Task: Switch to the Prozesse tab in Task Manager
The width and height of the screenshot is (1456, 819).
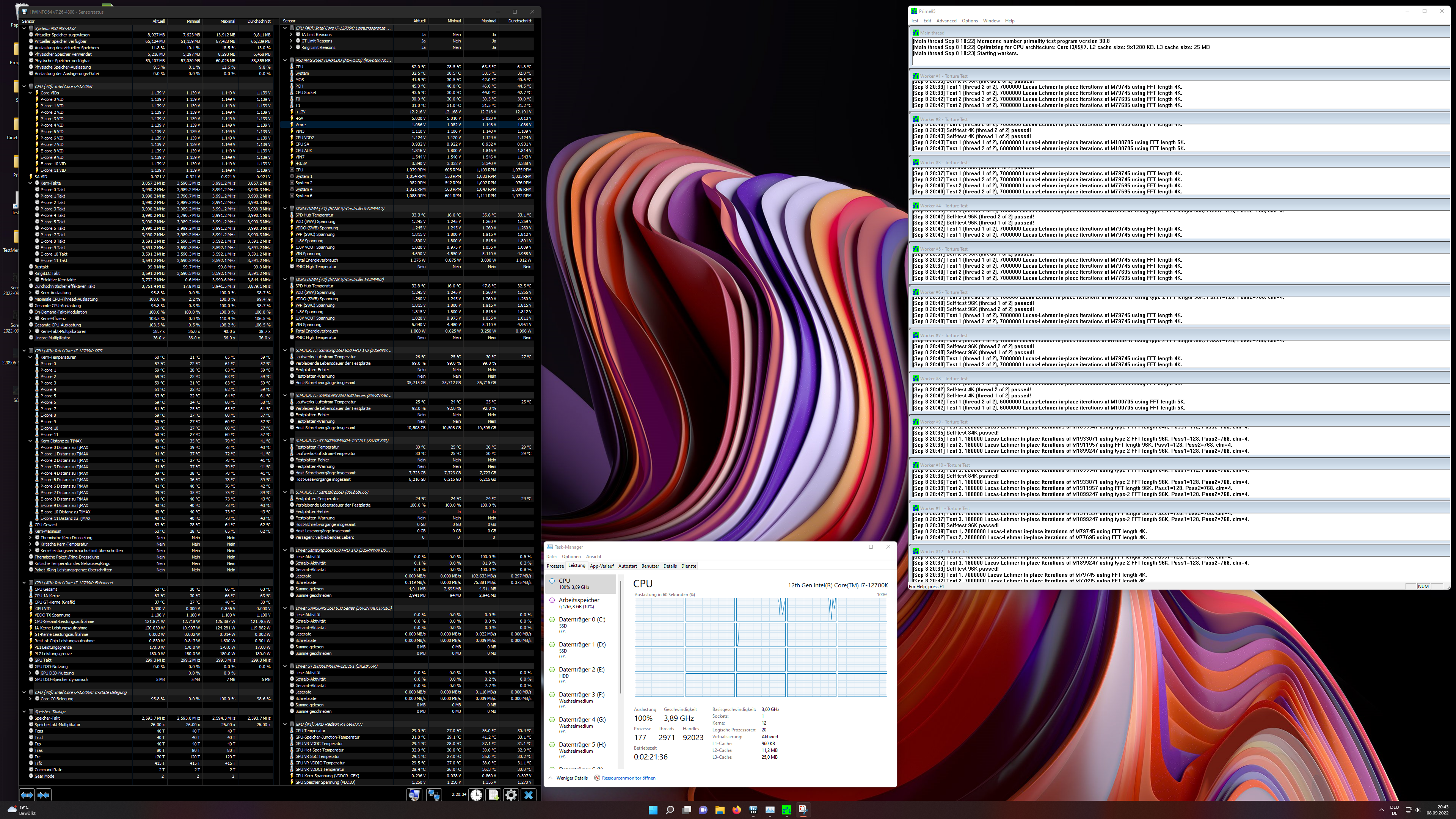Action: [555, 566]
